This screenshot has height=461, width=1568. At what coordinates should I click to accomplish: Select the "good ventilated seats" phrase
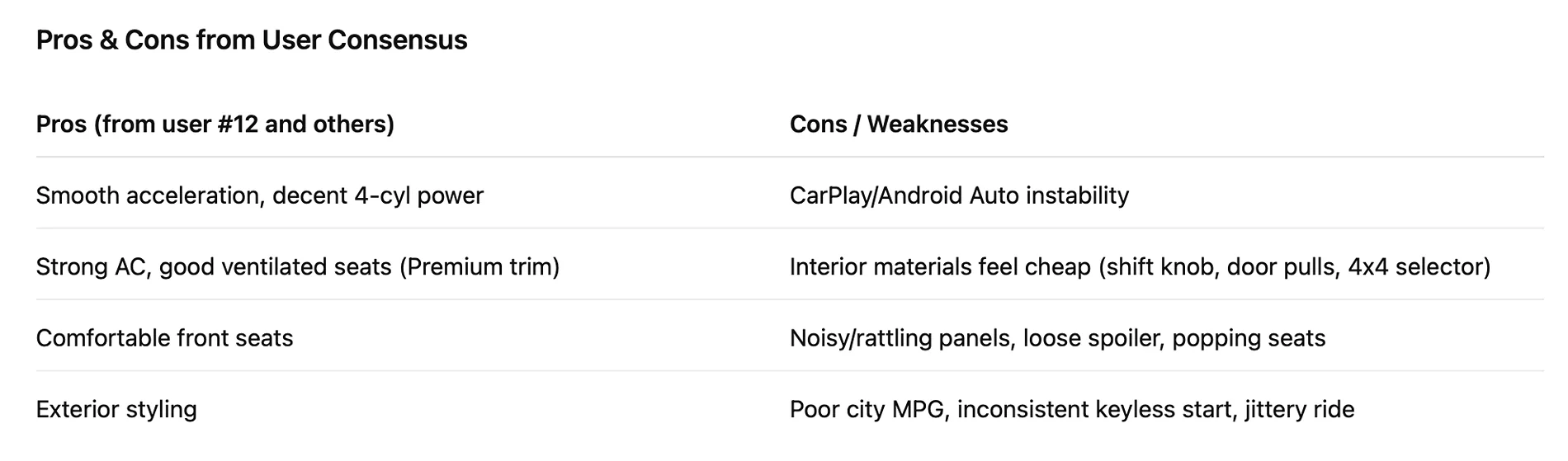pos(276,267)
